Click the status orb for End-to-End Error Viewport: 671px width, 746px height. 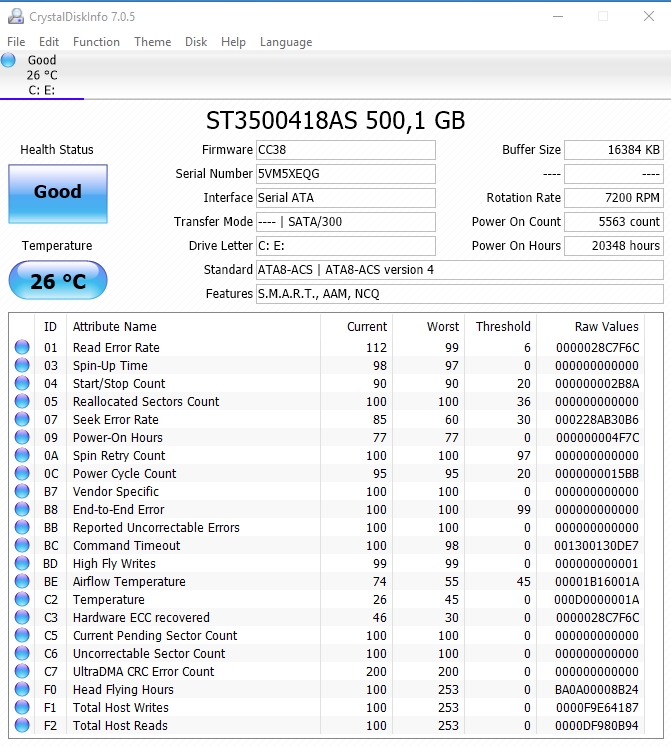click(22, 510)
